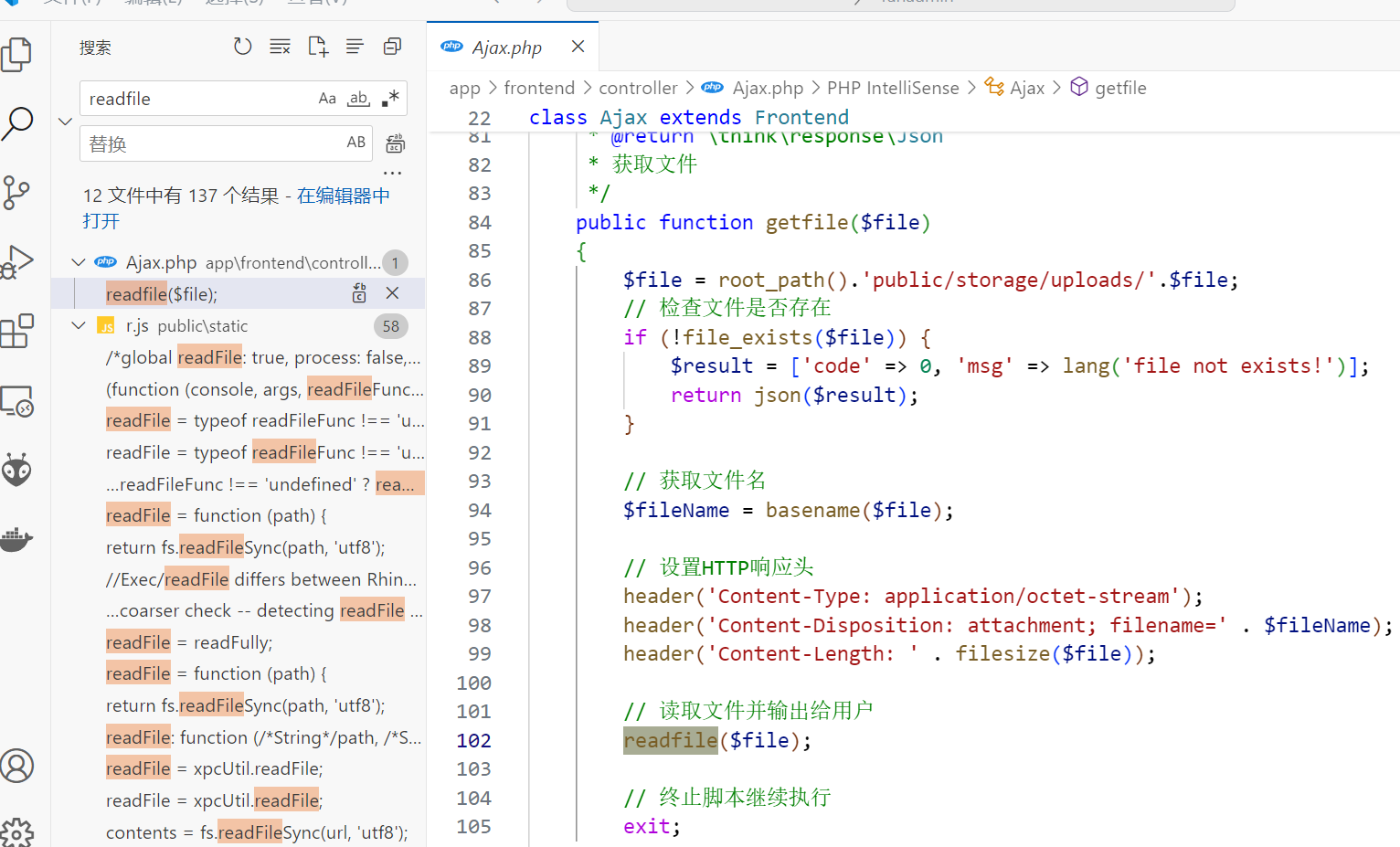
Task: Click the PHP IntelliSense breadcrumb
Action: (893, 88)
